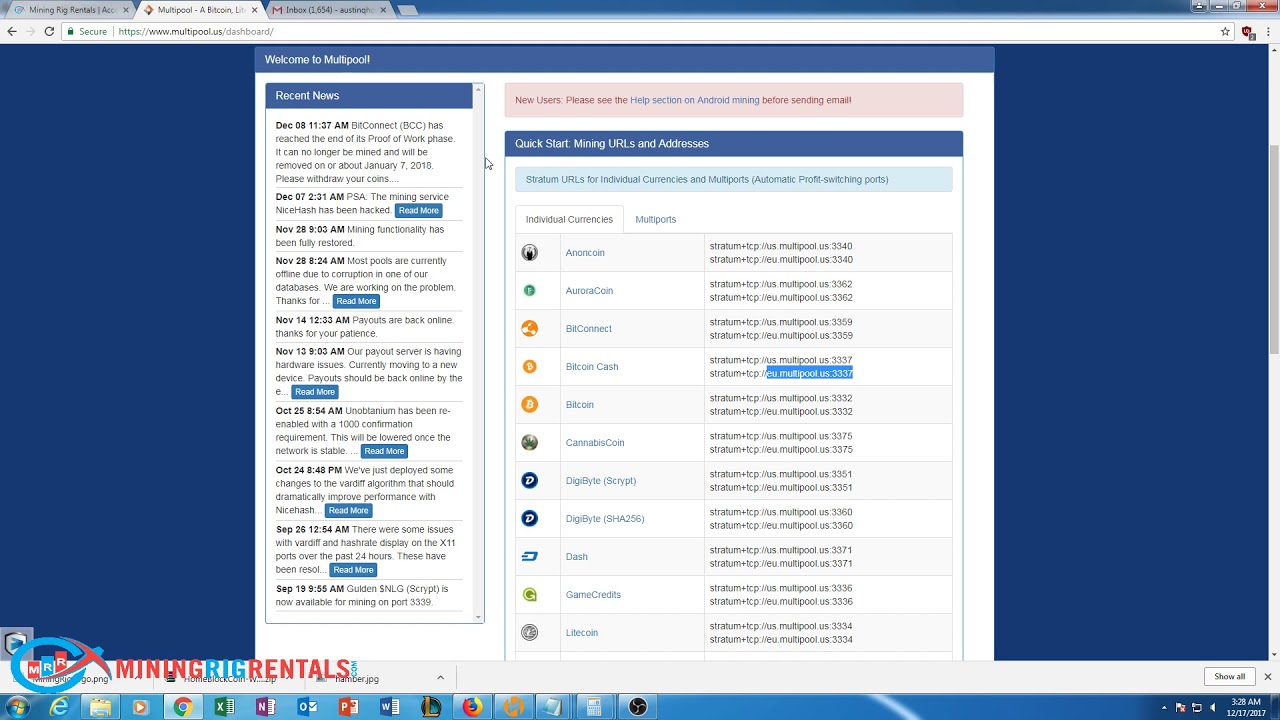Click the CannabisCoin coin icon
1280x720 pixels.
[x=530, y=443]
